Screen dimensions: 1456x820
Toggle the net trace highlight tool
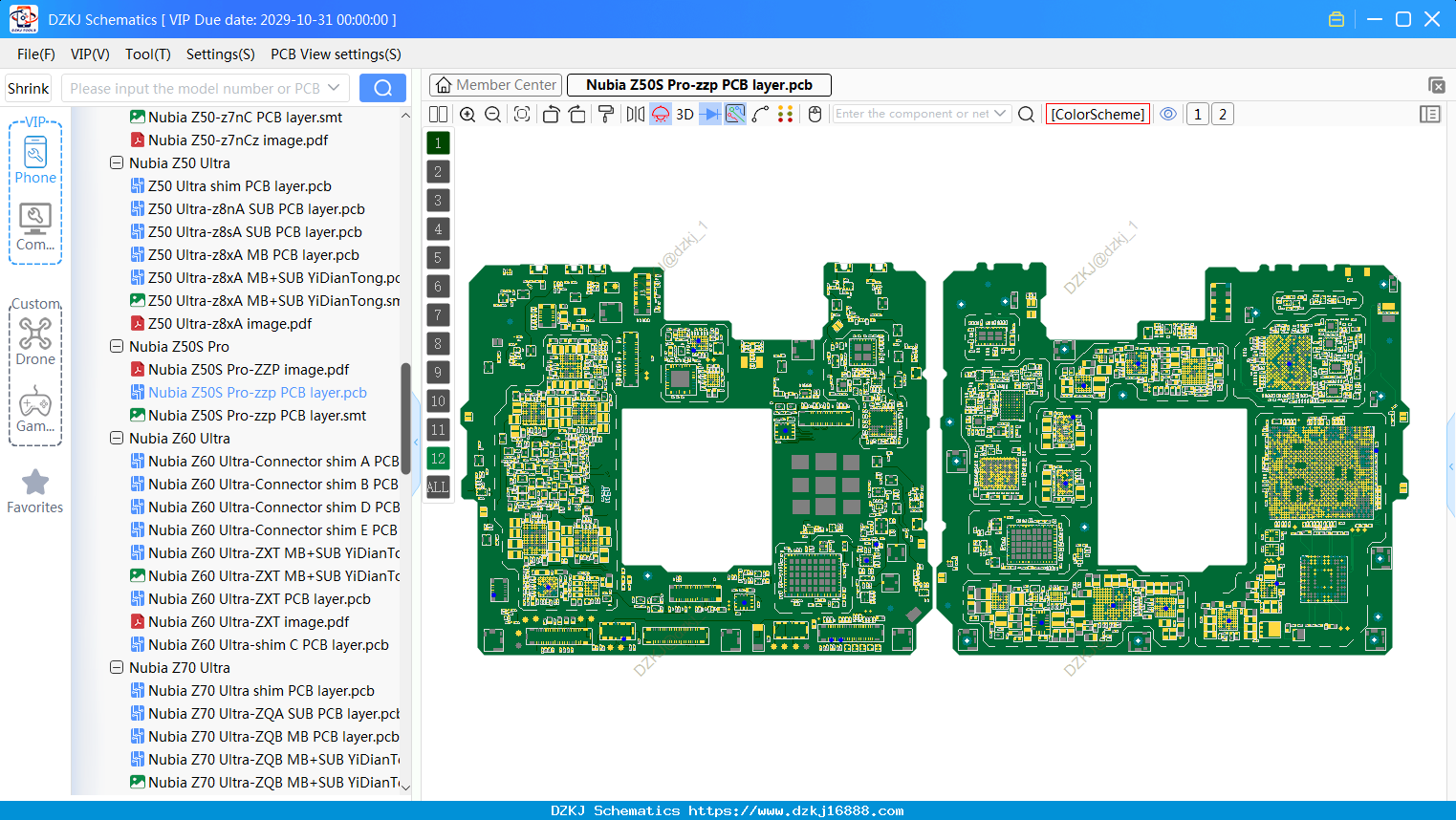coord(735,114)
